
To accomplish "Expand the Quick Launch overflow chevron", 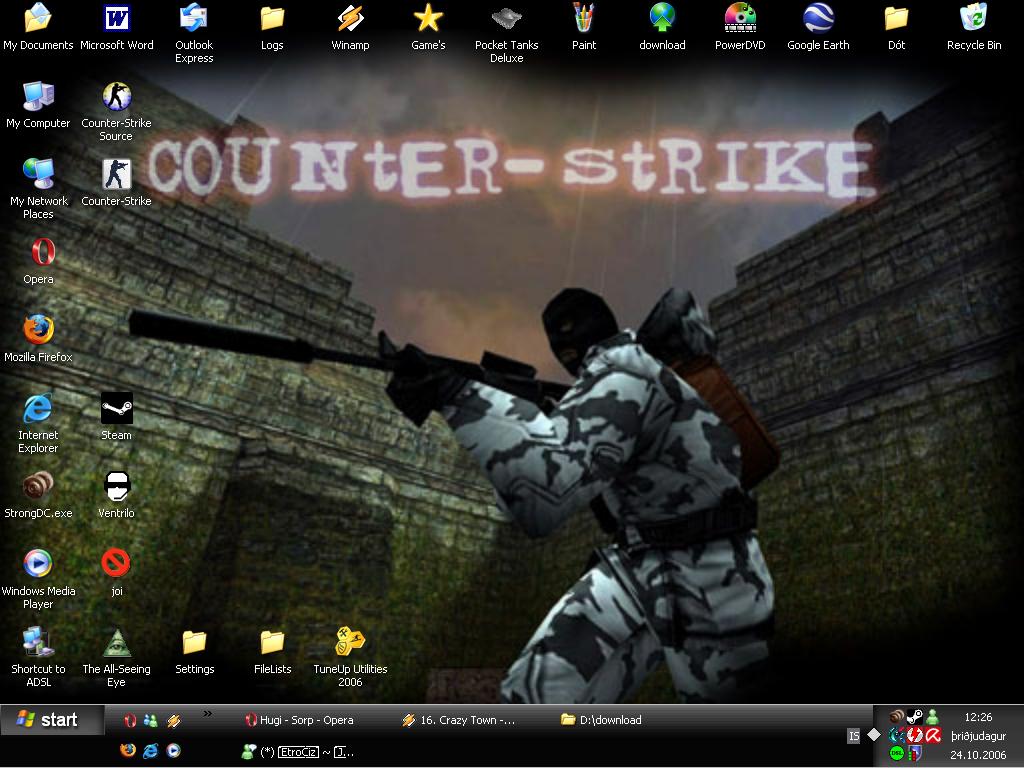I will 208,714.
